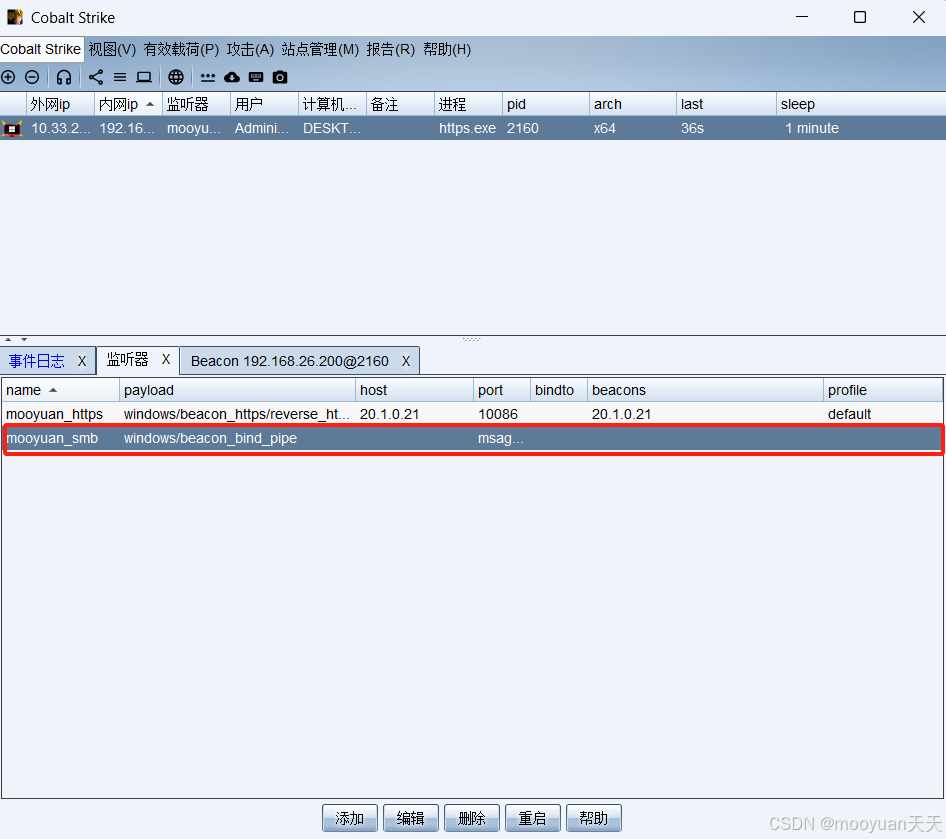The height and width of the screenshot is (839, 946).
Task: Click the 删除 button
Action: pyautogui.click(x=472, y=818)
